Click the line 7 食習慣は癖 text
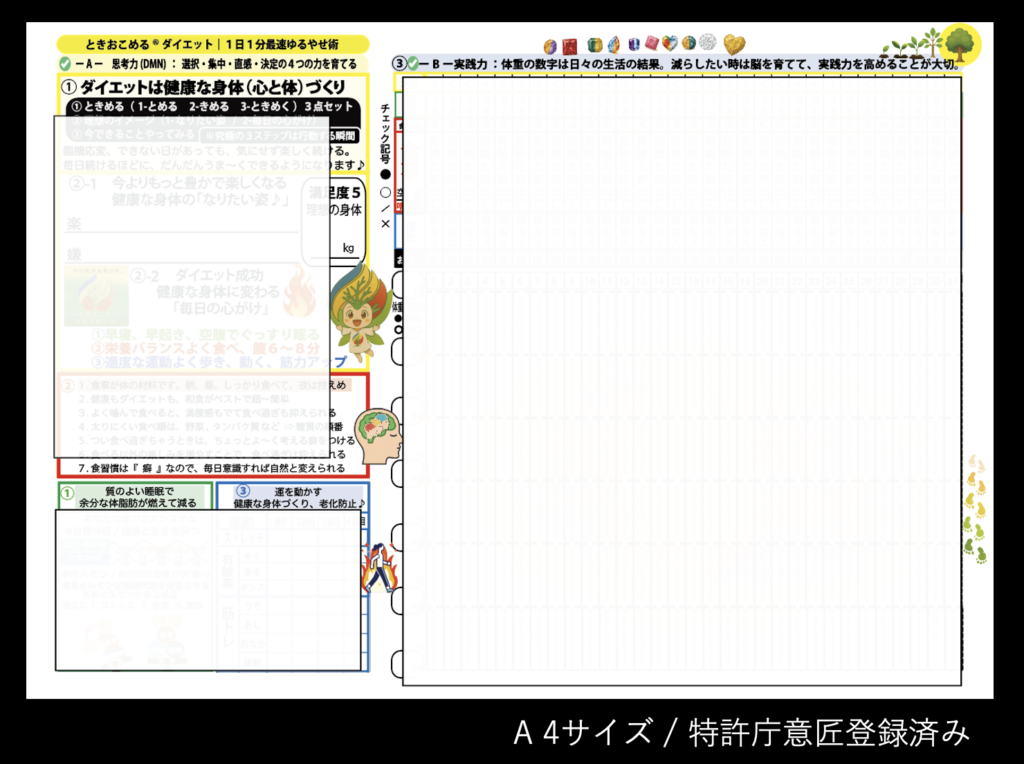Viewport: 1024px width, 764px height. click(x=212, y=467)
